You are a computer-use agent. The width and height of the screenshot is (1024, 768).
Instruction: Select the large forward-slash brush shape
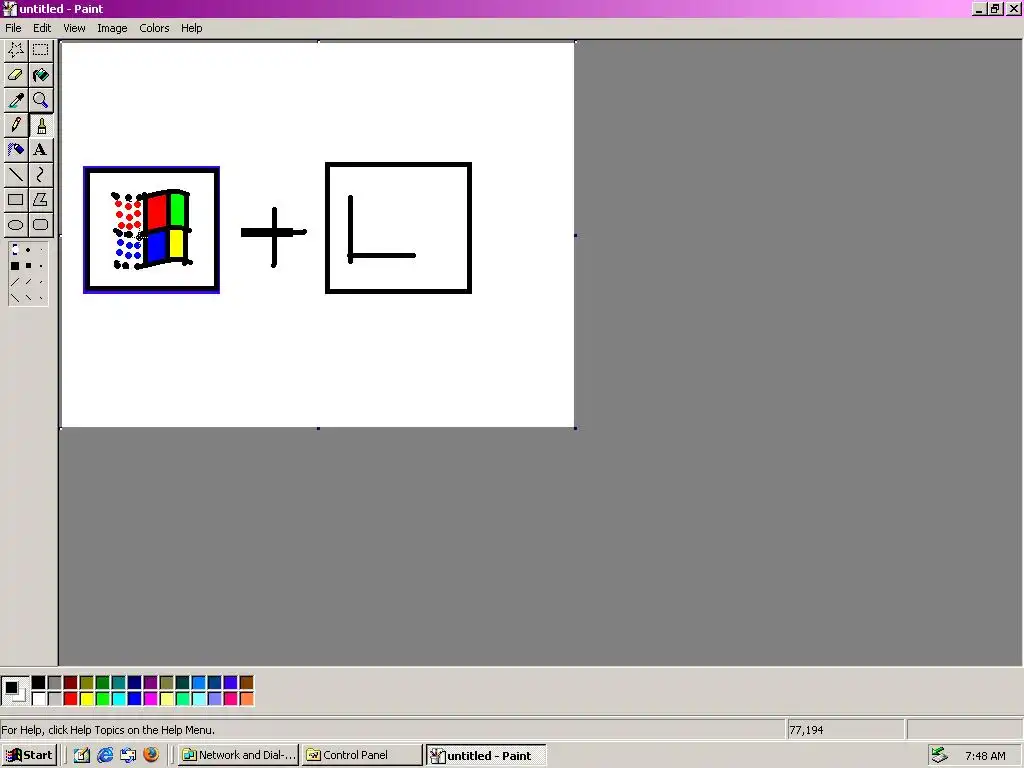tap(15, 282)
